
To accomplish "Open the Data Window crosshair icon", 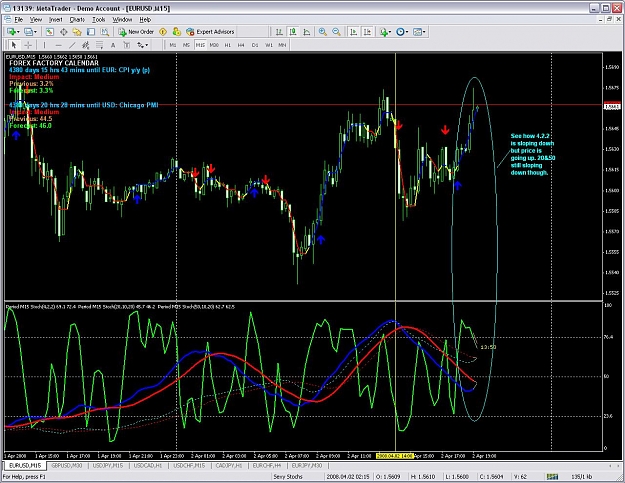I will tap(63, 32).
